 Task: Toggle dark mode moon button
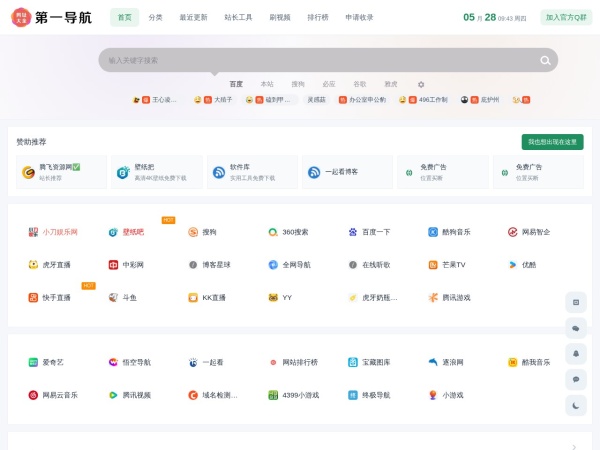coord(576,406)
